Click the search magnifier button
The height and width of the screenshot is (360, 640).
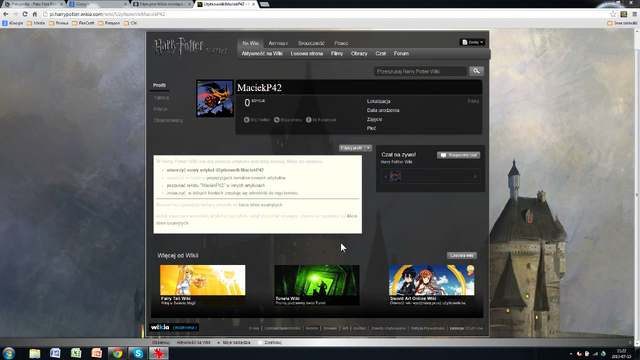pos(476,71)
